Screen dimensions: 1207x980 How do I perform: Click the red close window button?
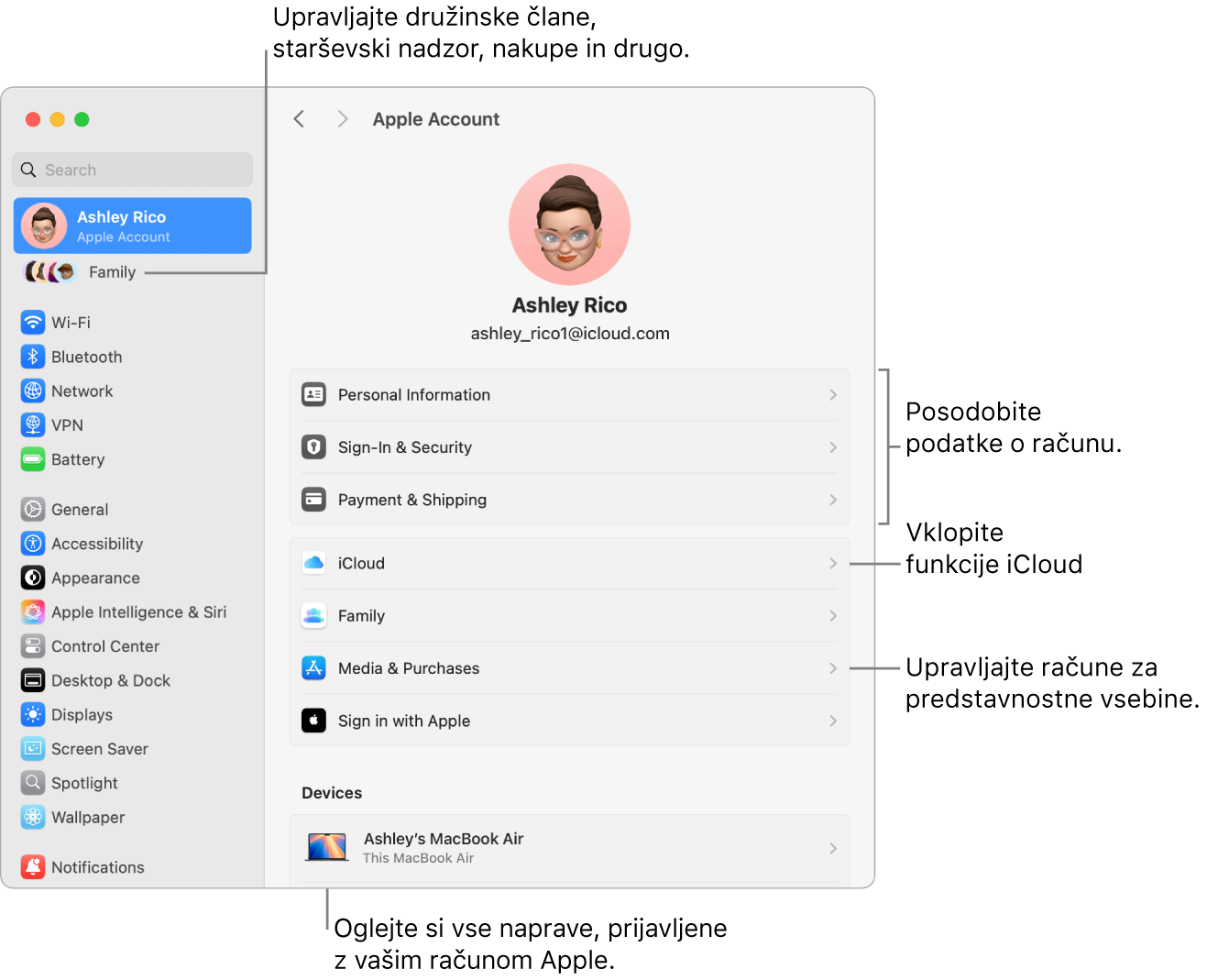(x=33, y=119)
